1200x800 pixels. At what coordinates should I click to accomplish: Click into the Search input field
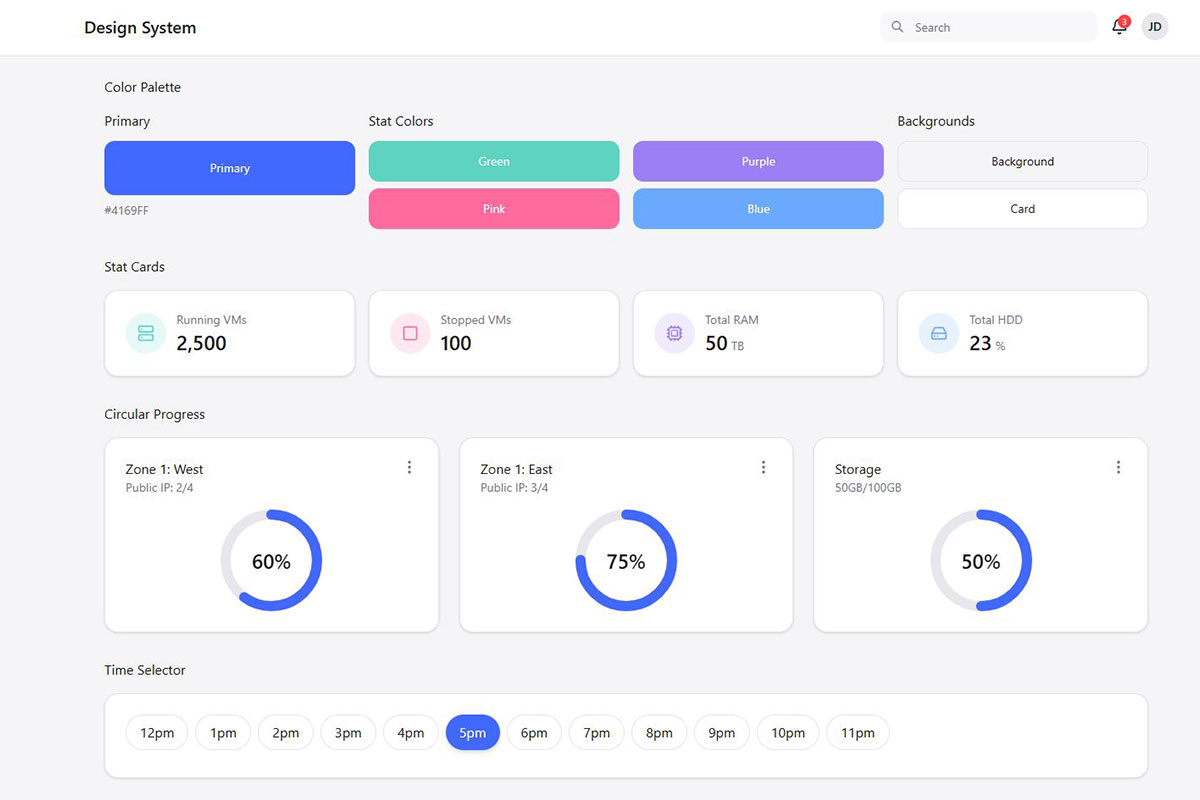click(x=1000, y=27)
